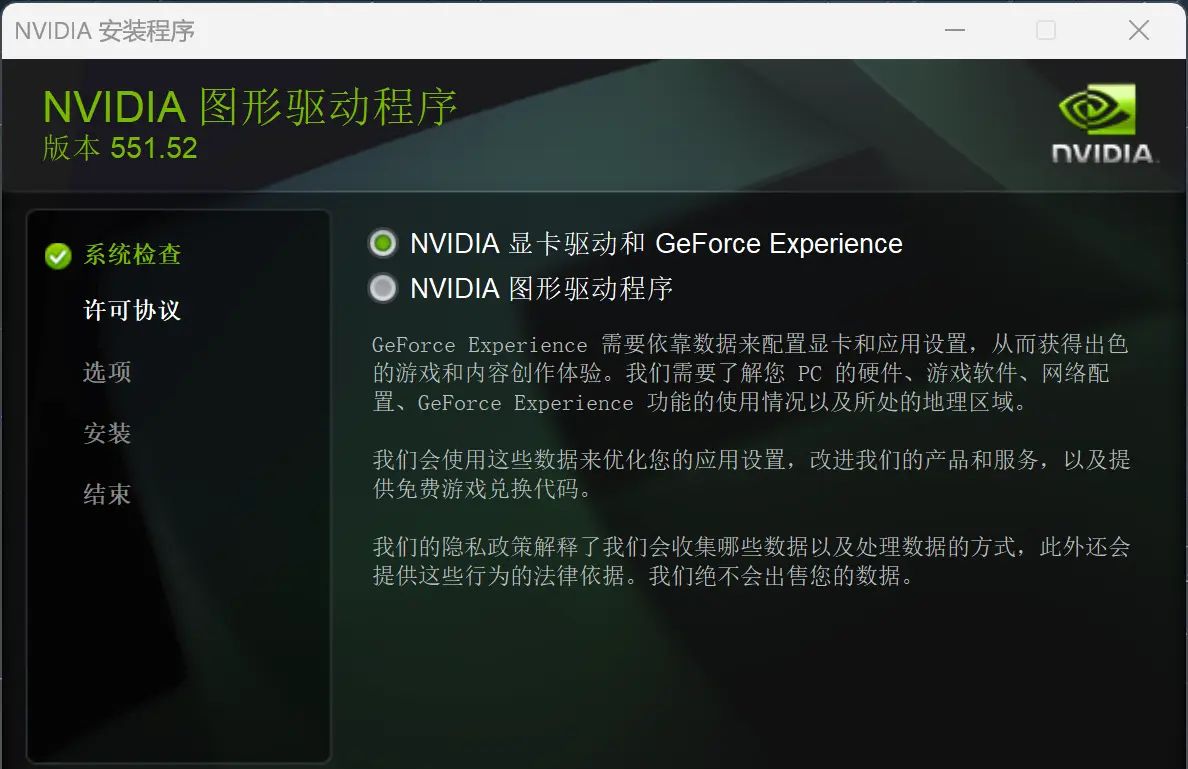Screen dimensions: 1188x769
Task: Click the paragraph starting 我们的隐私政策
Action: (751, 561)
